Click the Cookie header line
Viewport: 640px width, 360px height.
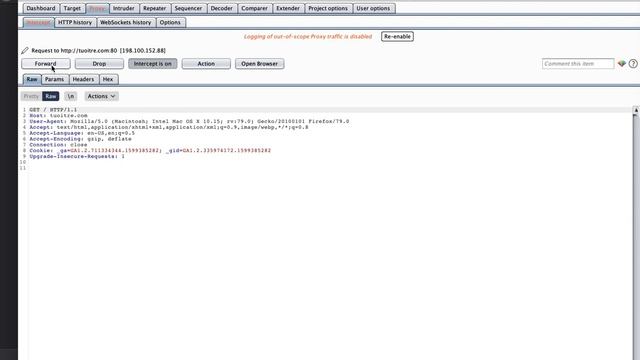(x=150, y=150)
